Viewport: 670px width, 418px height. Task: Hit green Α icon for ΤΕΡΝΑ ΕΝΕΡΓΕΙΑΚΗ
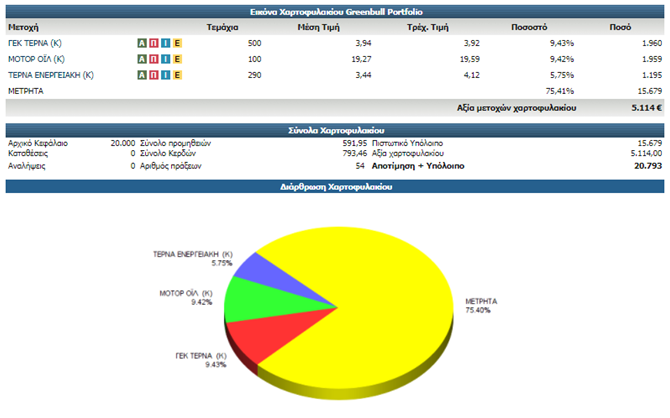(x=141, y=75)
